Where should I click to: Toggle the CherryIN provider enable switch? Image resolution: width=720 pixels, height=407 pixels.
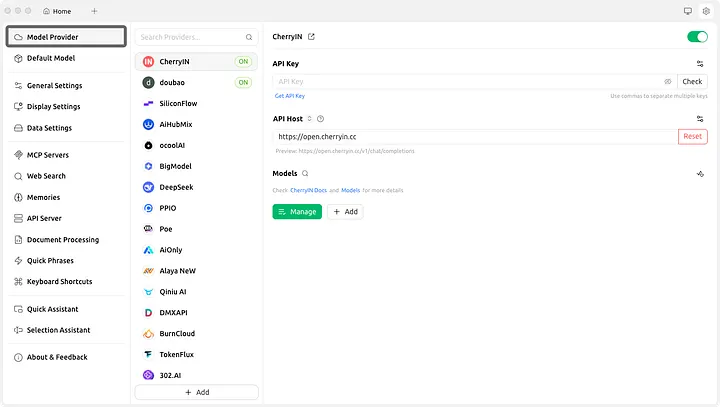tap(697, 37)
